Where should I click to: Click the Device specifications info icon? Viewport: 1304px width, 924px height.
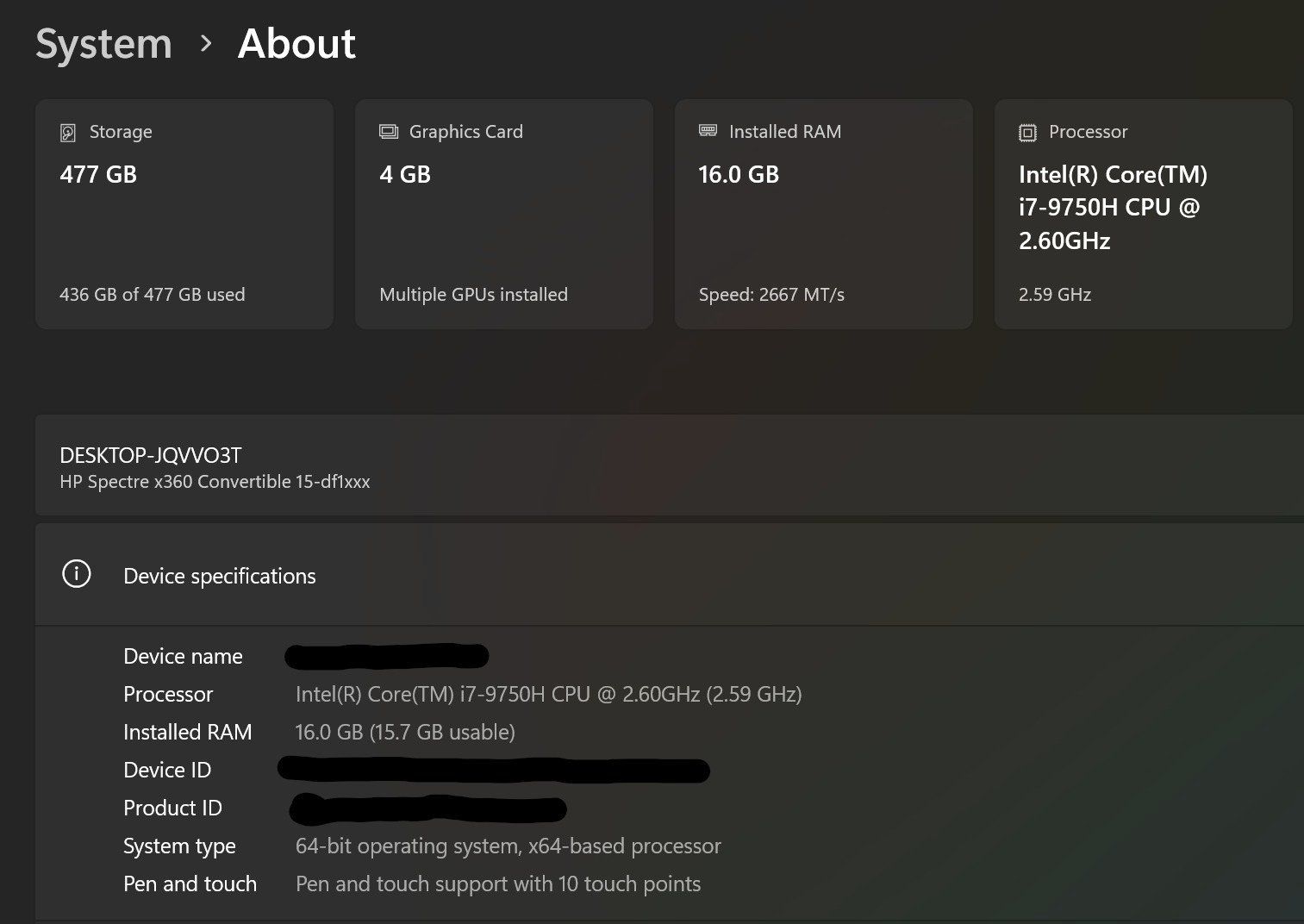coord(77,574)
